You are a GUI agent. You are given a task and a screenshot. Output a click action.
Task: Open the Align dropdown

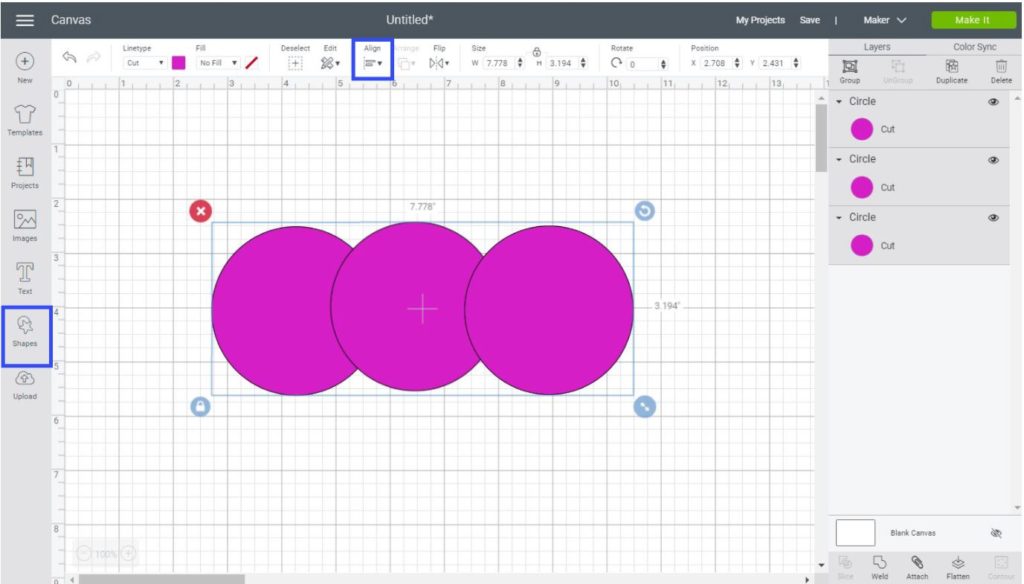pyautogui.click(x=373, y=63)
